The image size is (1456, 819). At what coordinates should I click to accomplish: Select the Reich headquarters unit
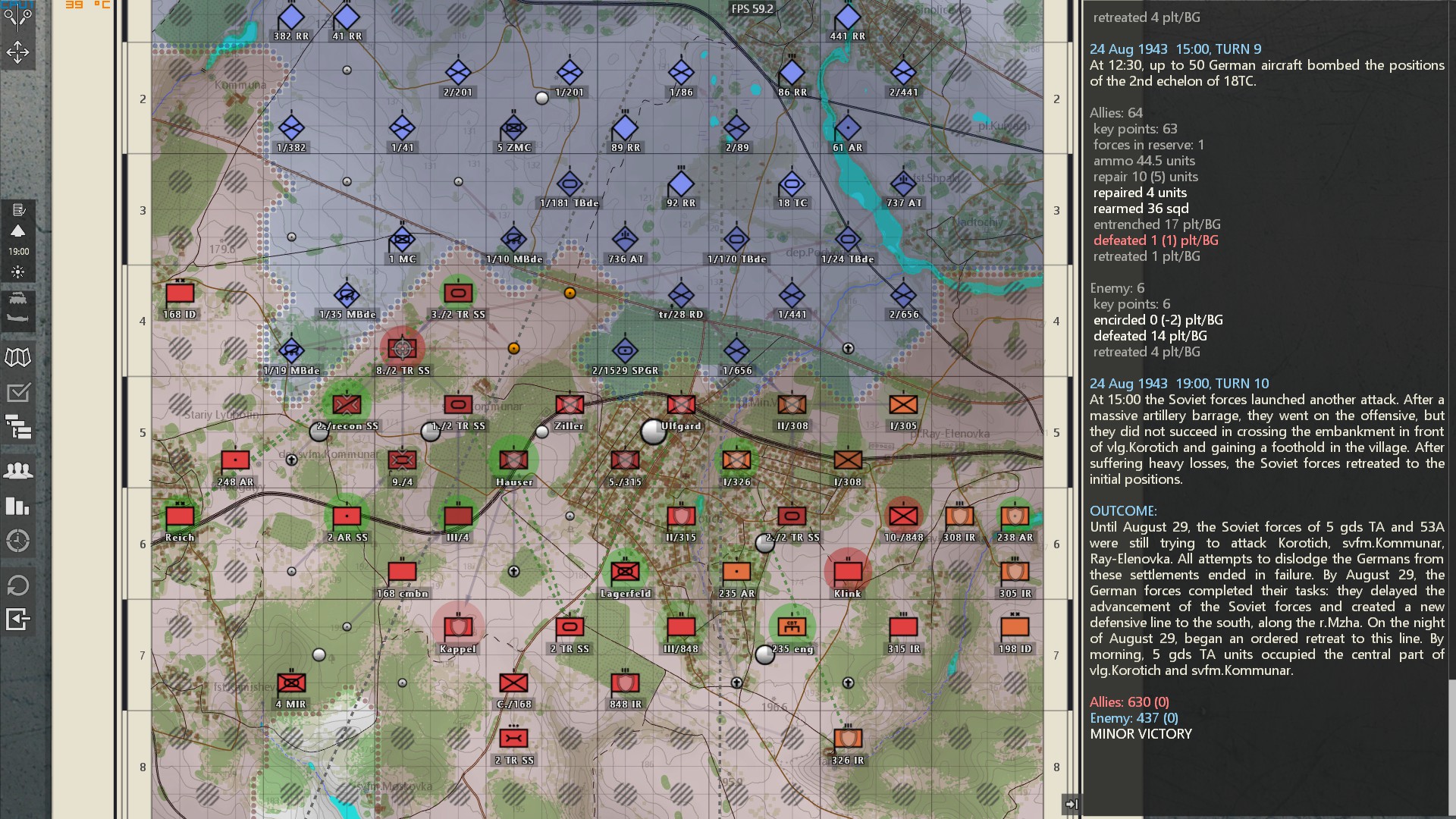180,516
